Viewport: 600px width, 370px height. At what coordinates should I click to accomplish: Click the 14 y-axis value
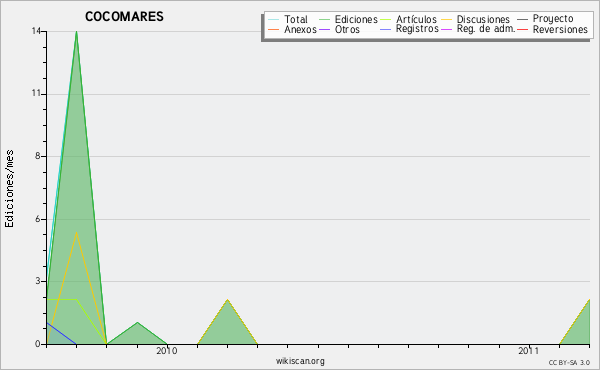(36, 31)
